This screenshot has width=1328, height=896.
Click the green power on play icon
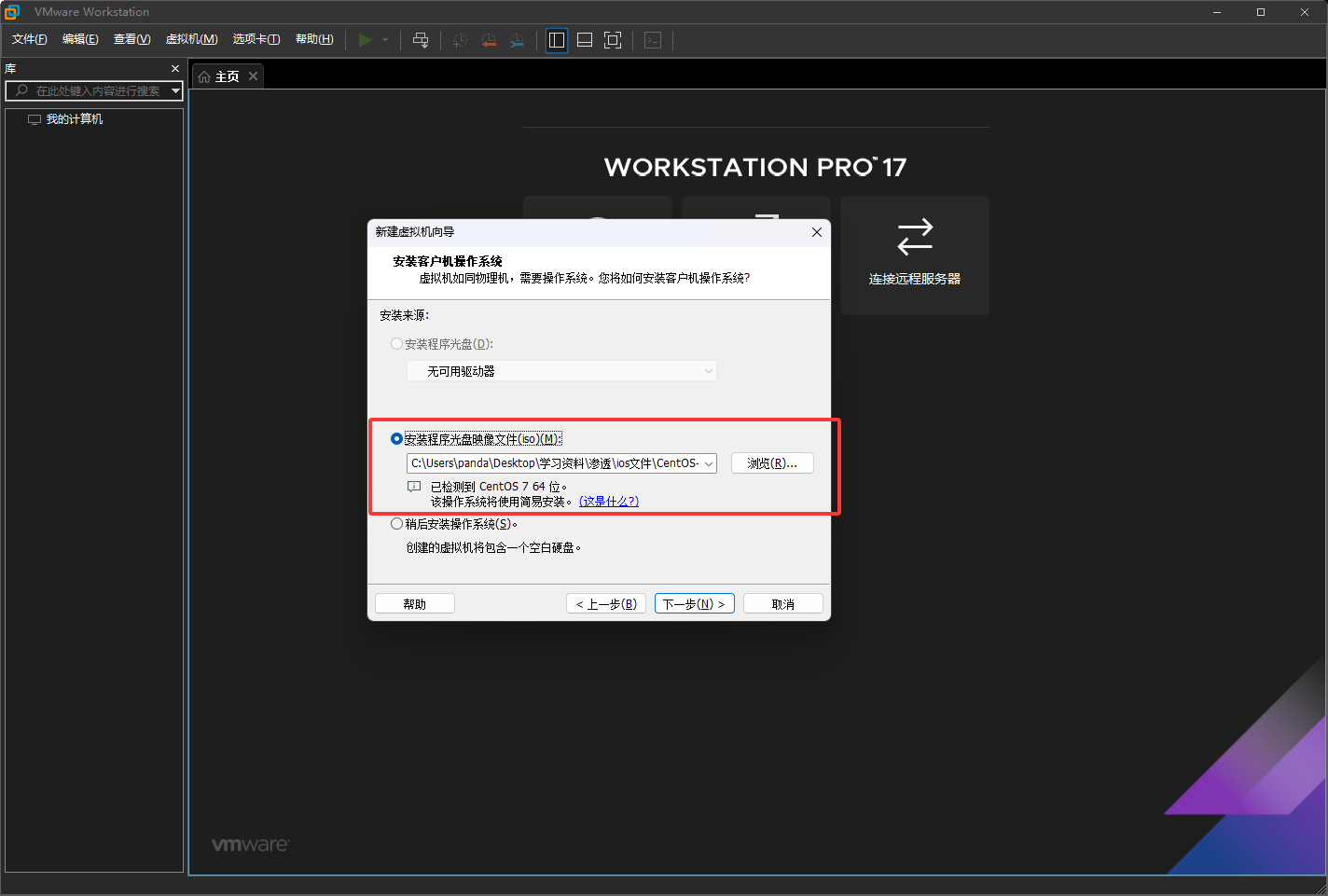click(x=365, y=39)
